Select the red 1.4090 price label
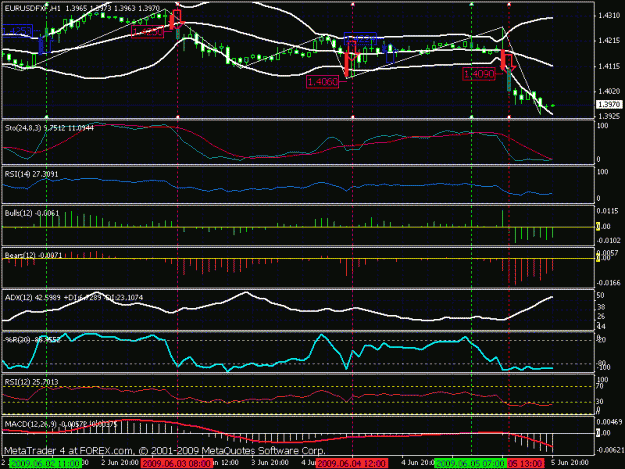The image size is (625, 469). [x=479, y=74]
